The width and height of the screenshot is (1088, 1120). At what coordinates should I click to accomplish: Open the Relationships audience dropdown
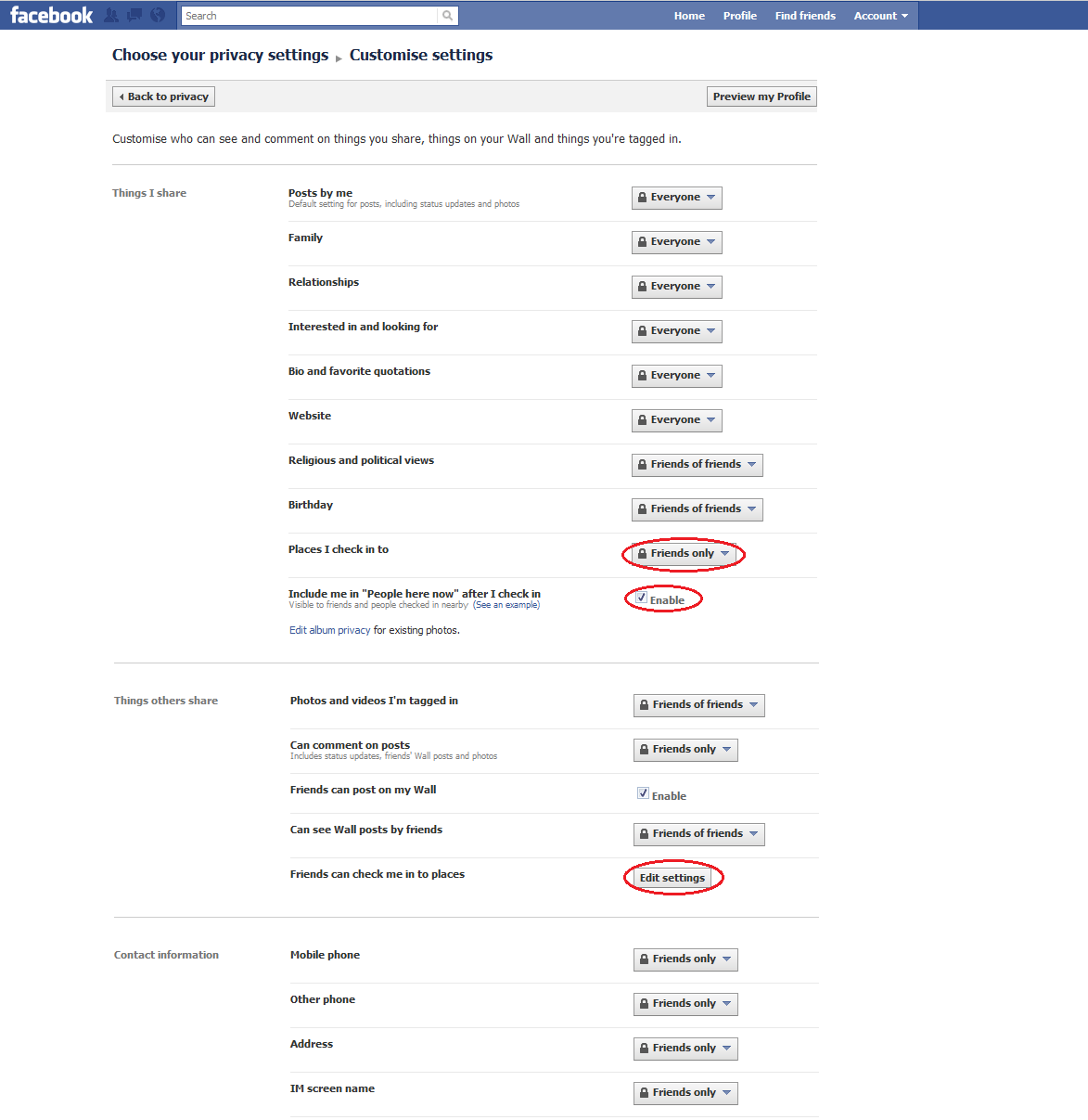pyautogui.click(x=677, y=287)
